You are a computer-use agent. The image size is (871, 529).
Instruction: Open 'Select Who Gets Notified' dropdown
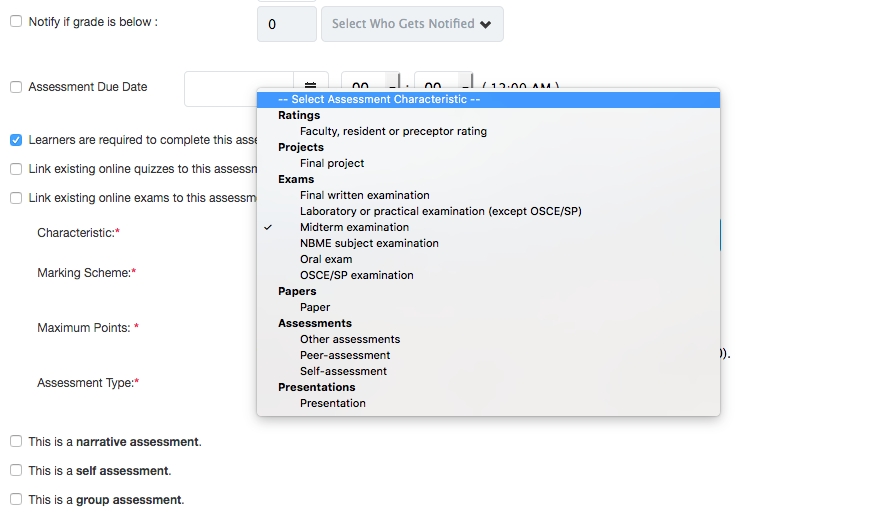click(x=412, y=24)
